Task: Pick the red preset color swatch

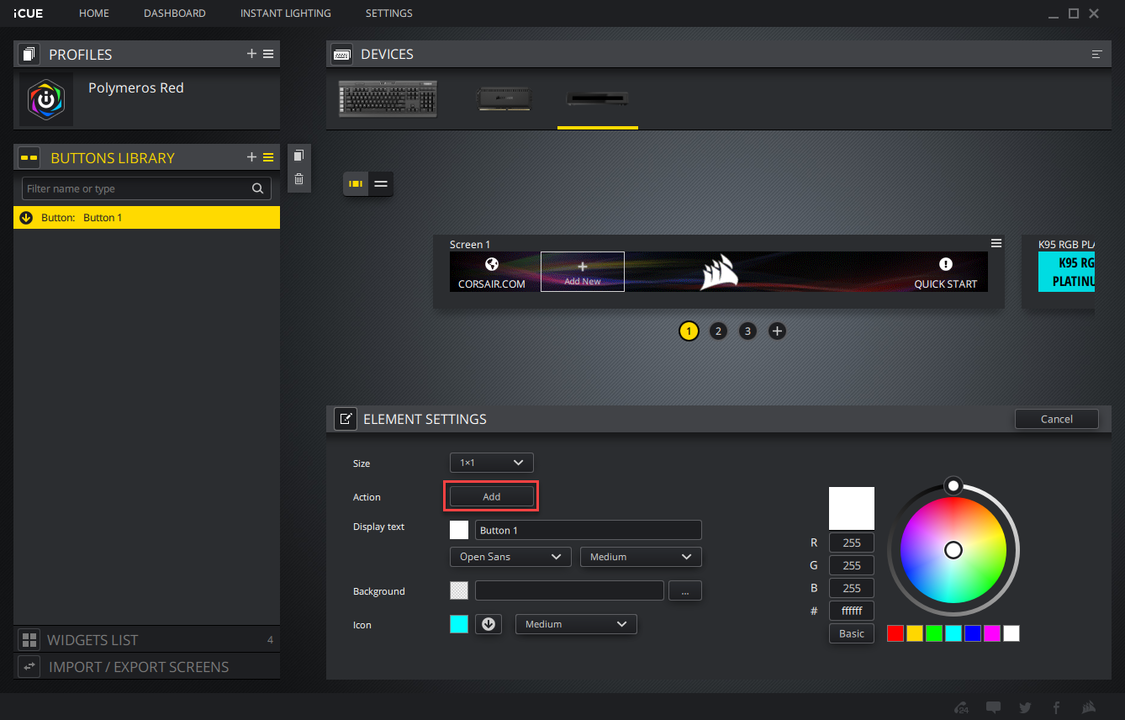Action: (895, 633)
